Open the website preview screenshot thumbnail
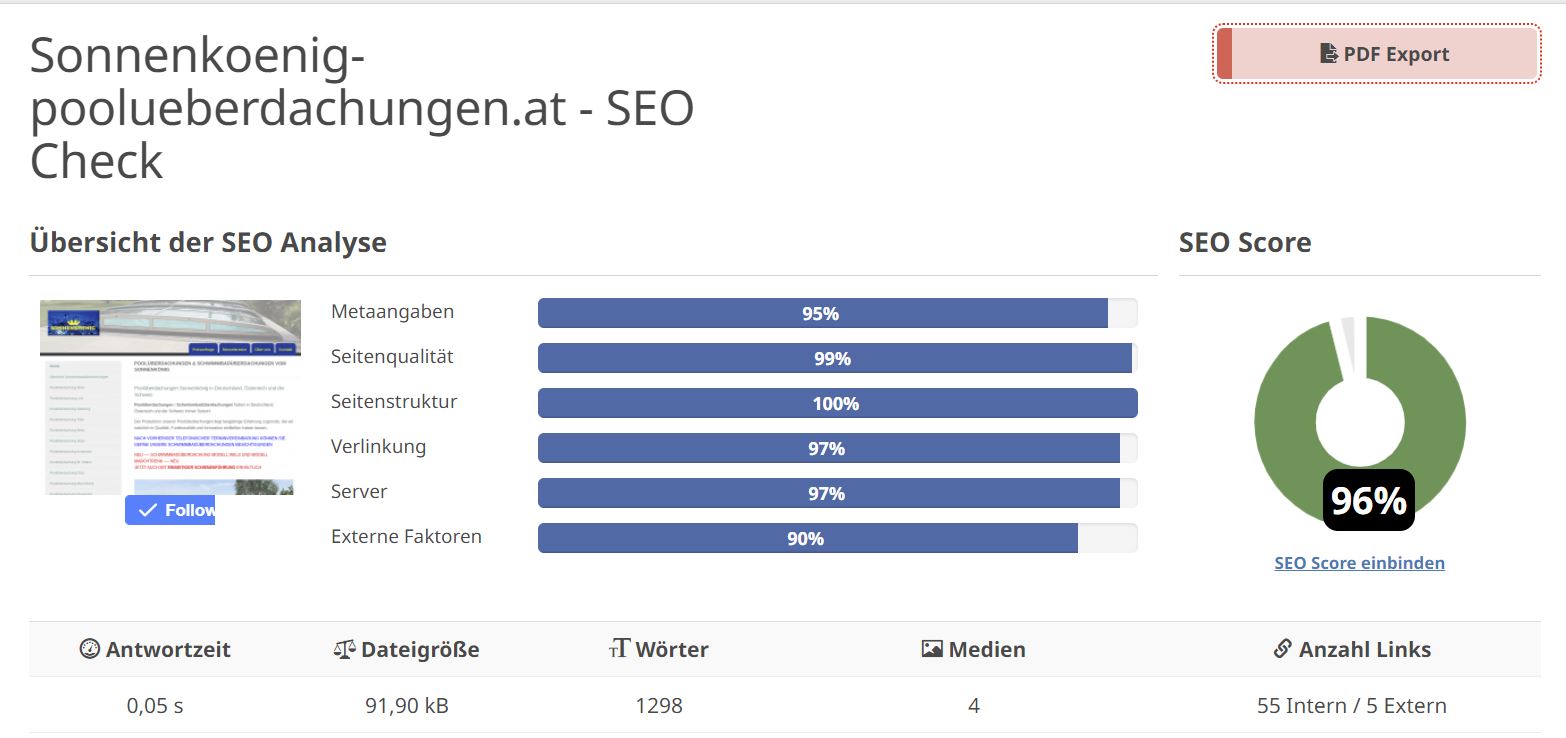The width and height of the screenshot is (1566, 738). click(x=170, y=397)
